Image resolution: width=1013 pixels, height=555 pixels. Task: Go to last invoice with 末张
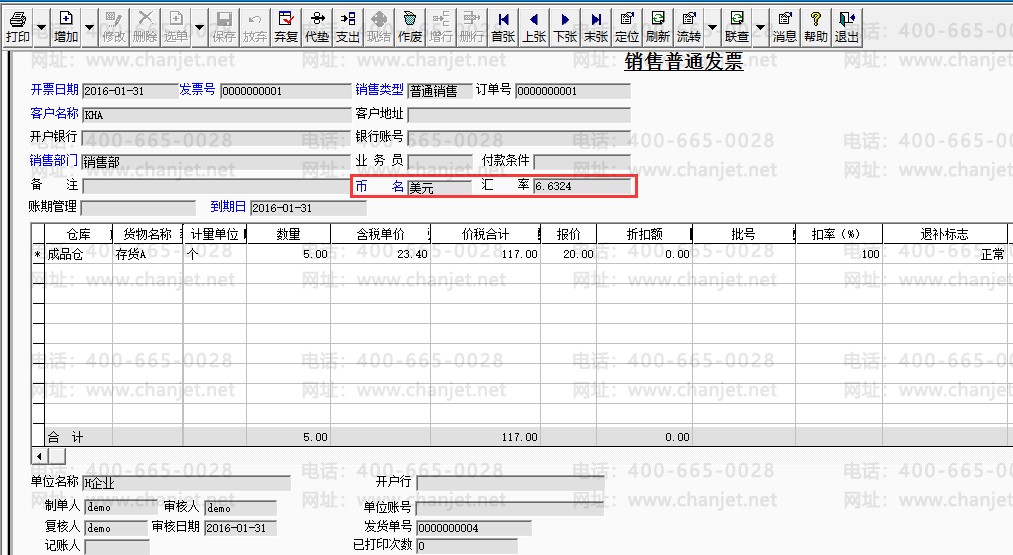pos(596,27)
